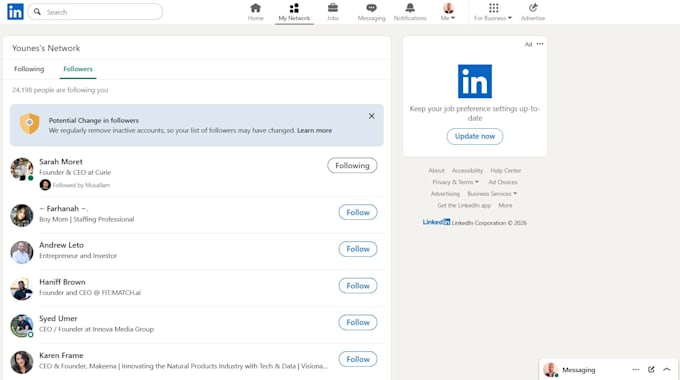
Task: Open Karen Frame's name link
Action: coord(61,355)
